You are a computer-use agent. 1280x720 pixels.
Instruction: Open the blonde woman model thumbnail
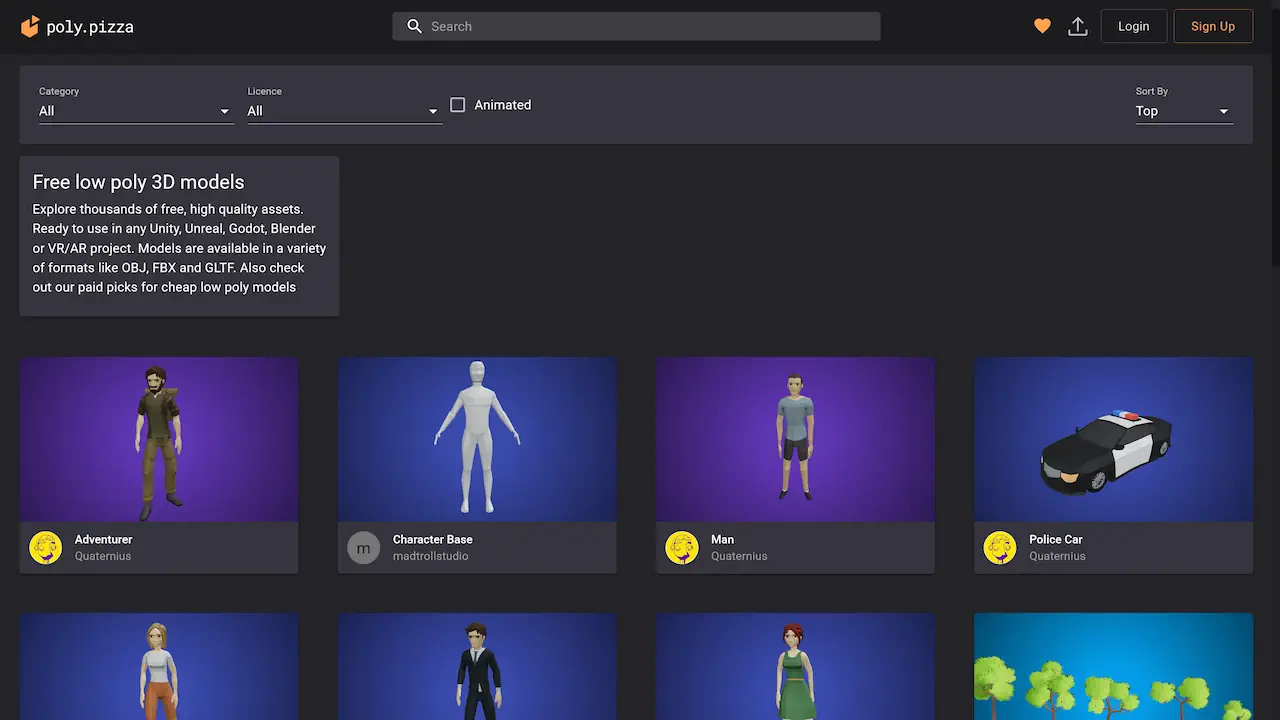[x=159, y=667]
